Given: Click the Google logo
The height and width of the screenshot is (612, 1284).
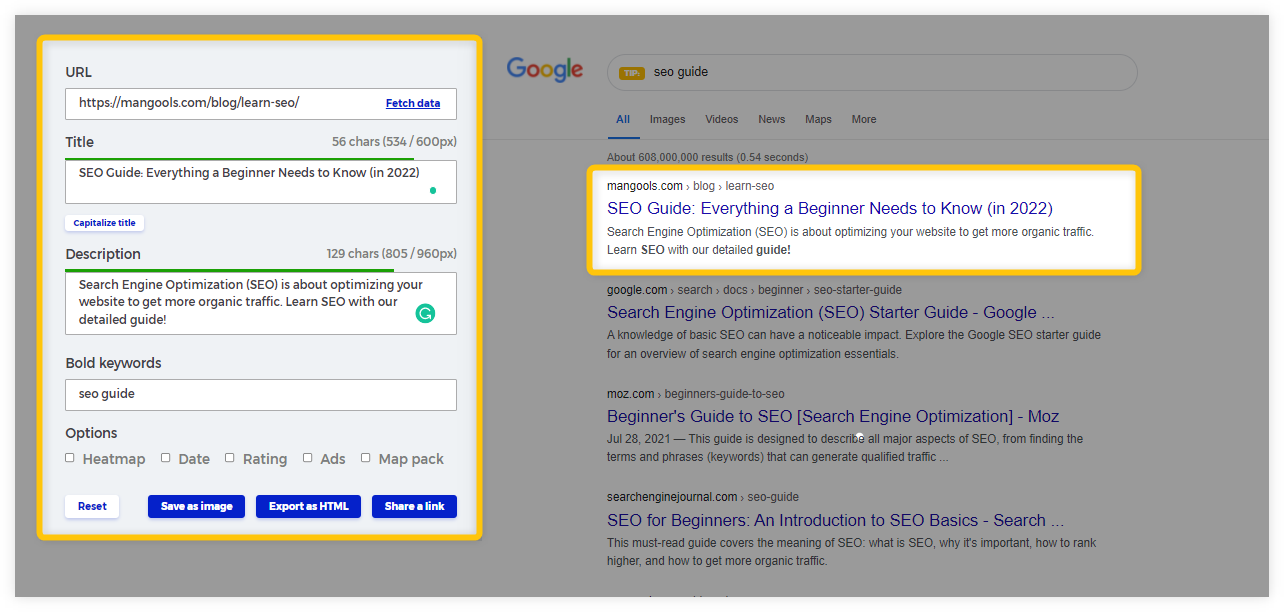Looking at the screenshot, I should click(544, 70).
